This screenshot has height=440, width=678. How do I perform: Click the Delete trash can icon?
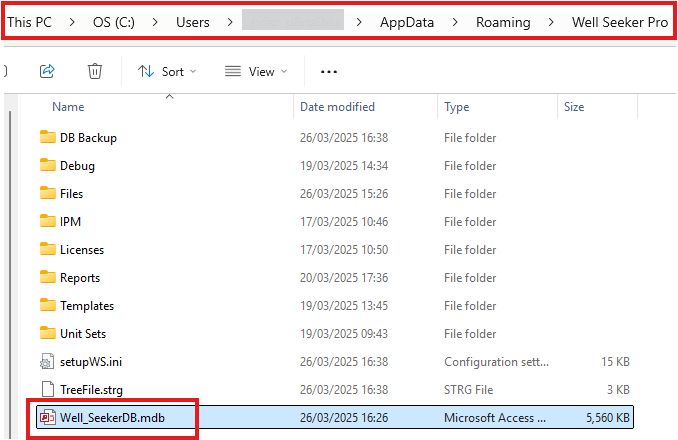(x=95, y=71)
